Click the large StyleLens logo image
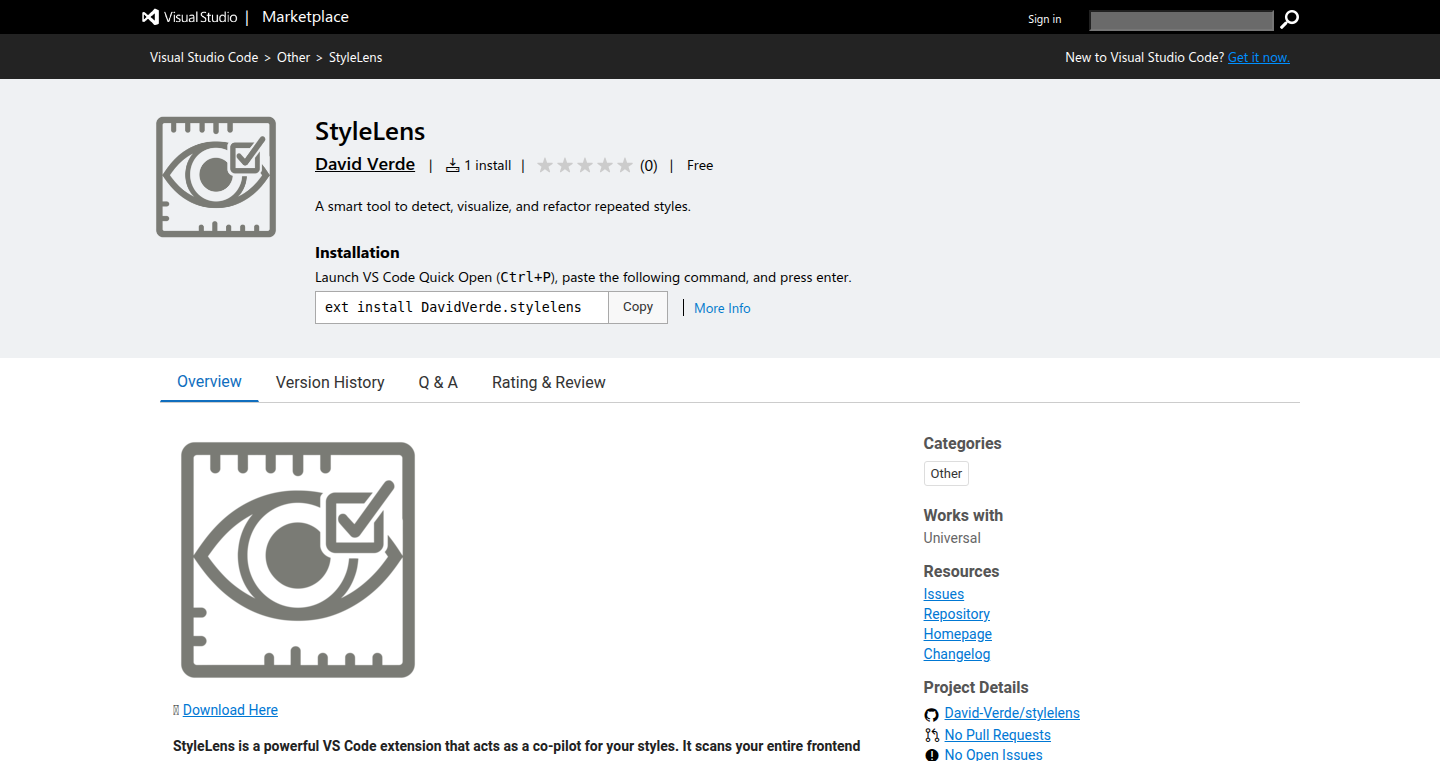 click(x=298, y=560)
